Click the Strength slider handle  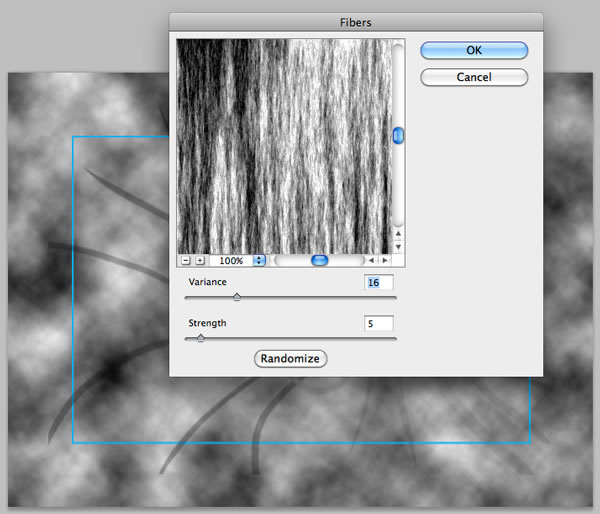coord(201,338)
